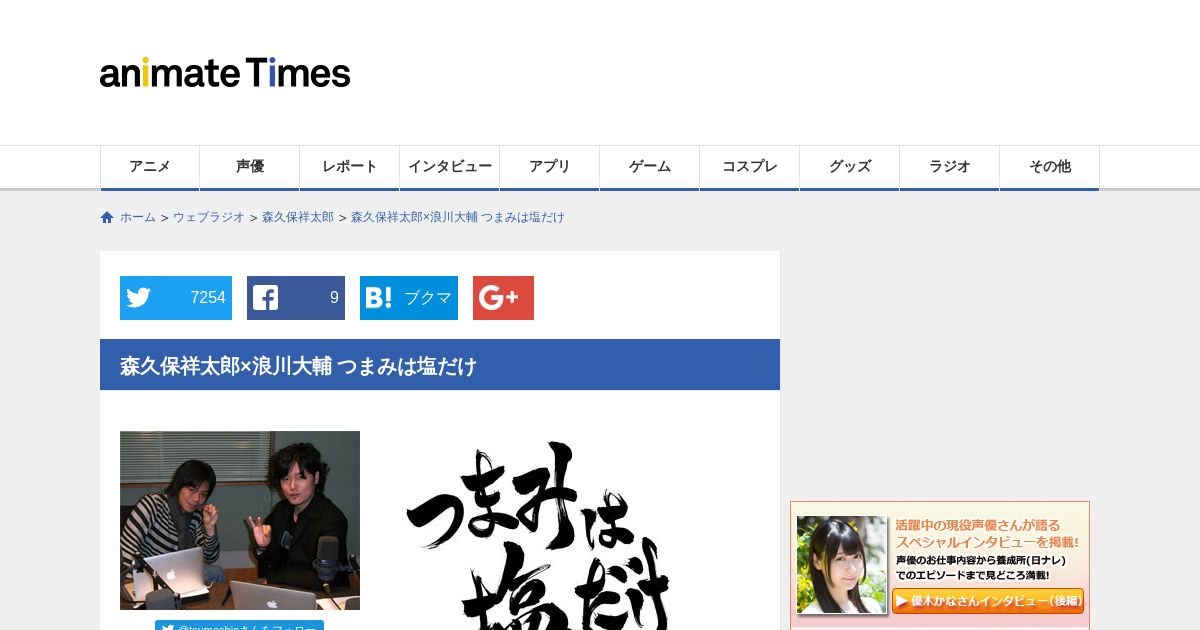This screenshot has width=1200, height=630.
Task: Open the ゲーム menu tab
Action: point(650,167)
